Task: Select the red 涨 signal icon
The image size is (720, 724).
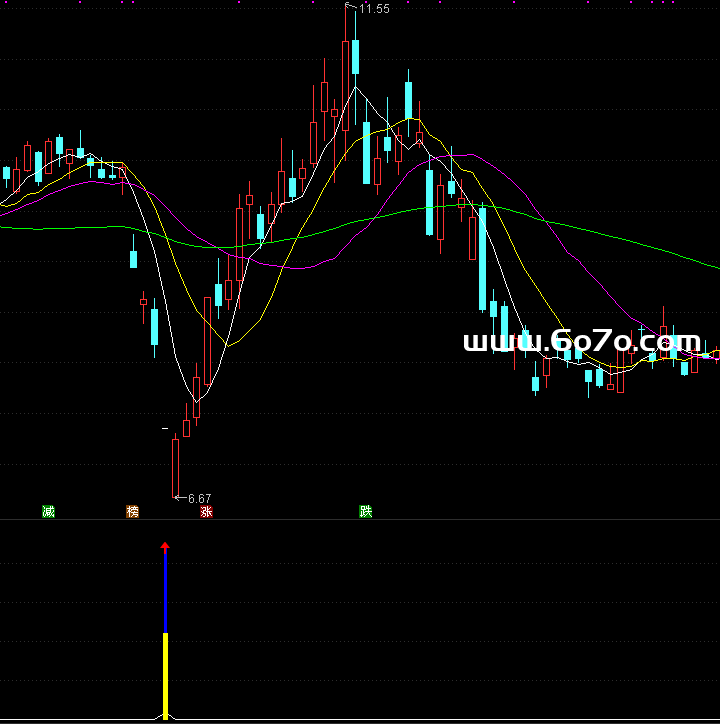Action: coord(206,512)
